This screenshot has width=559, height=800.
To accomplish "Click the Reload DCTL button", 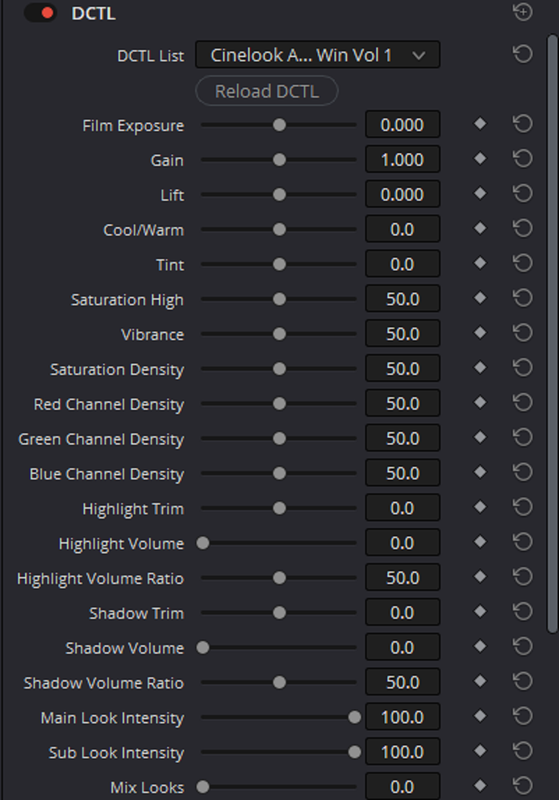I will 266,91.
